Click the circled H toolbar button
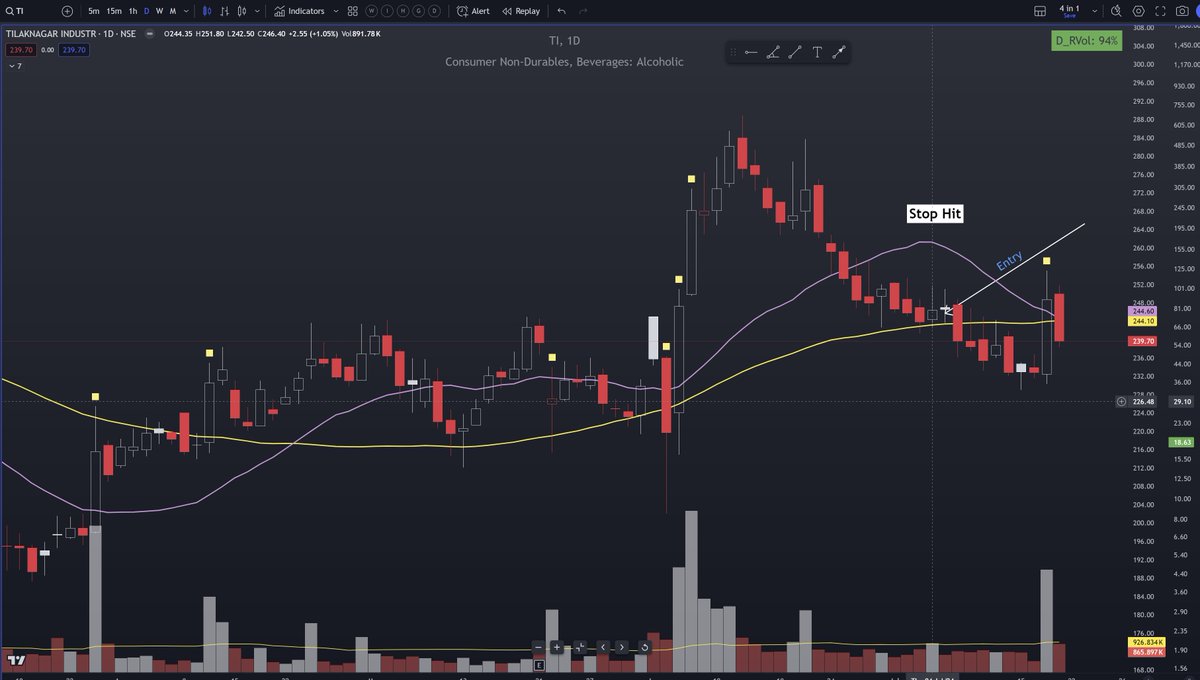The width and height of the screenshot is (1200, 680). coord(403,11)
